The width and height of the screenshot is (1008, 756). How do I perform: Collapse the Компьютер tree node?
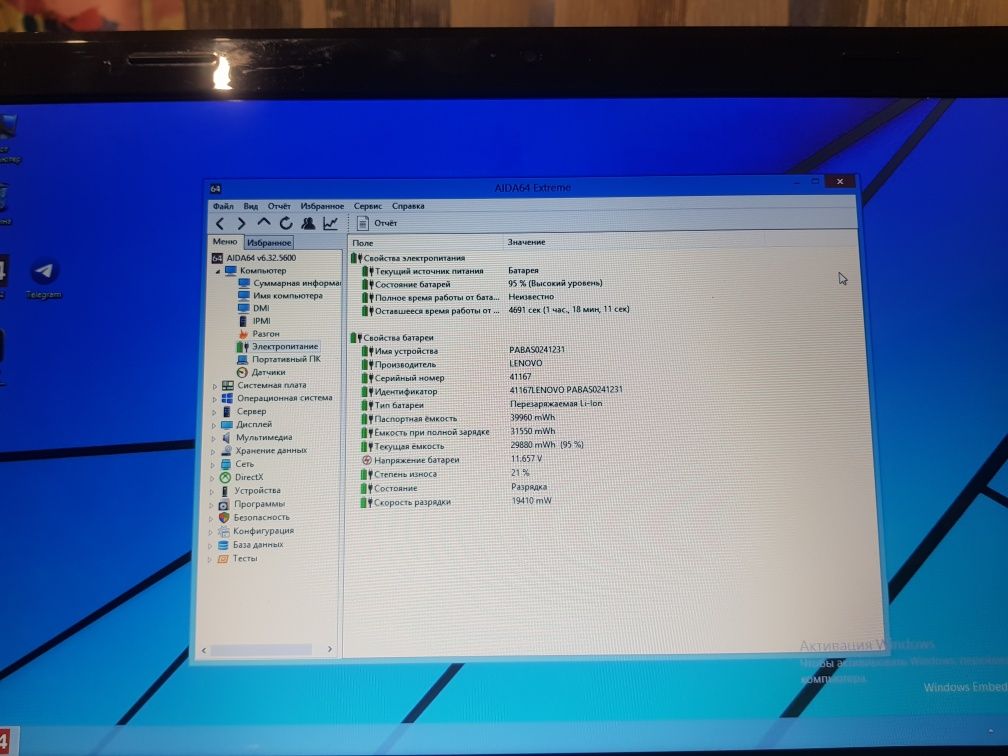click(x=218, y=271)
